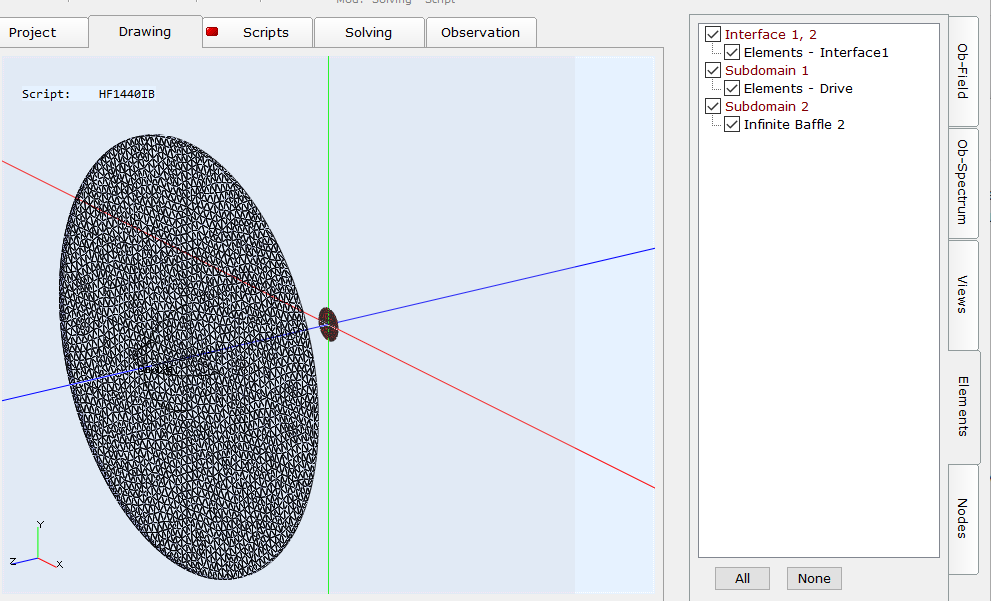Image resolution: width=991 pixels, height=601 pixels.
Task: Open the Nodes side tab
Action: [x=963, y=518]
